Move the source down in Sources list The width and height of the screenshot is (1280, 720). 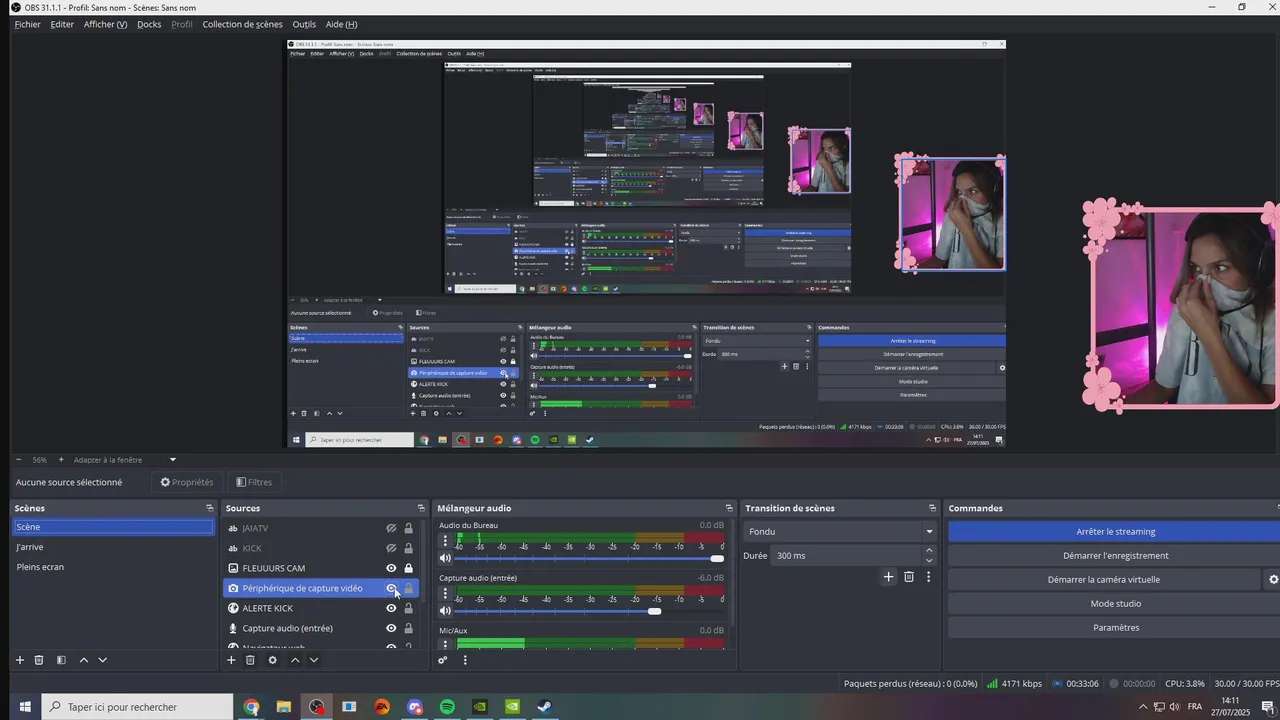coord(314,660)
